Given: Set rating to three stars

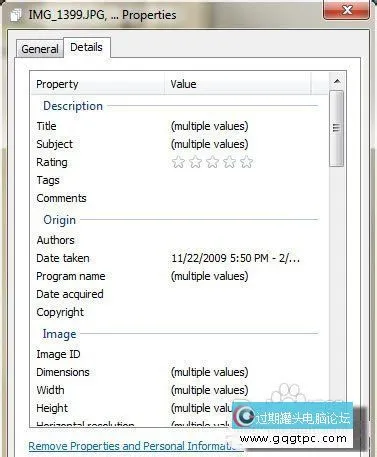Looking at the screenshot, I should (212, 162).
